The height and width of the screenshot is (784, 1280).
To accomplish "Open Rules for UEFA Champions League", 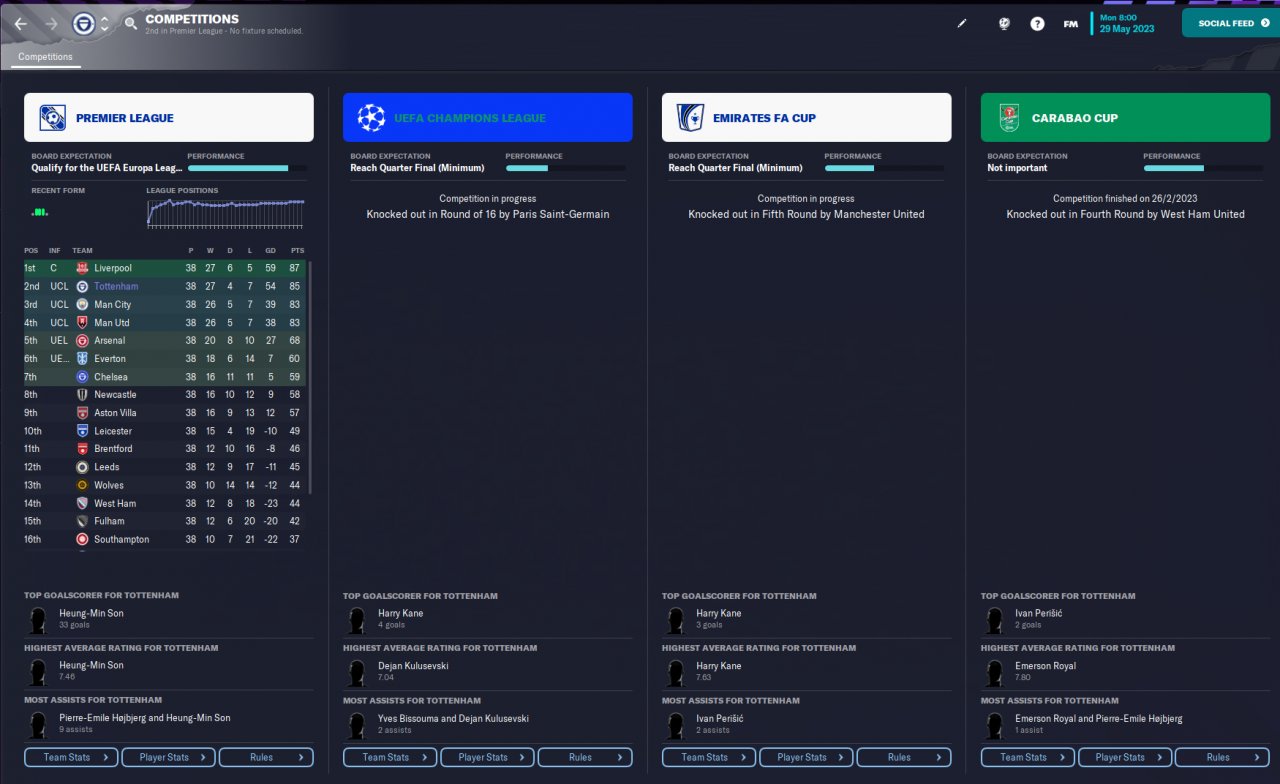I will point(585,757).
